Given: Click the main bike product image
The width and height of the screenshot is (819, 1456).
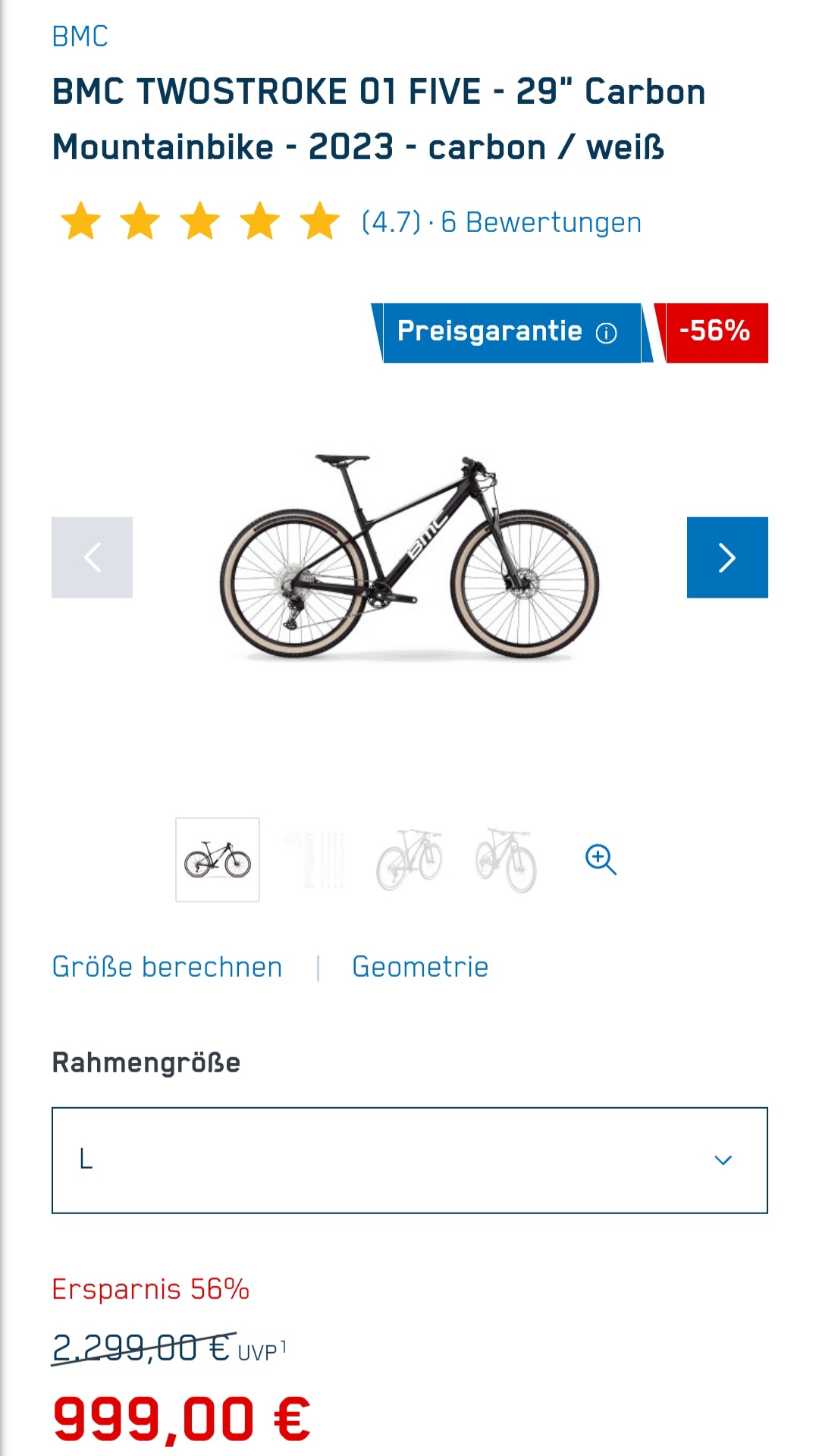Looking at the screenshot, I should coord(409,557).
